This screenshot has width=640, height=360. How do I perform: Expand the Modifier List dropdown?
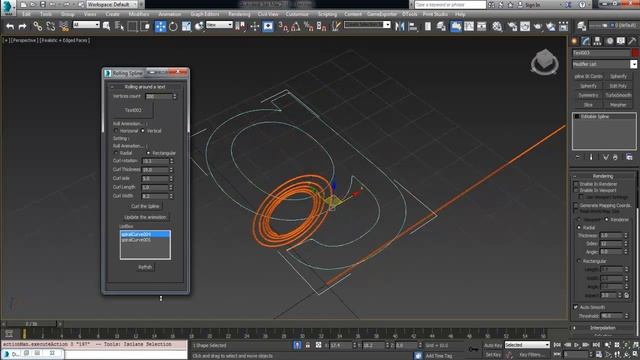click(633, 64)
